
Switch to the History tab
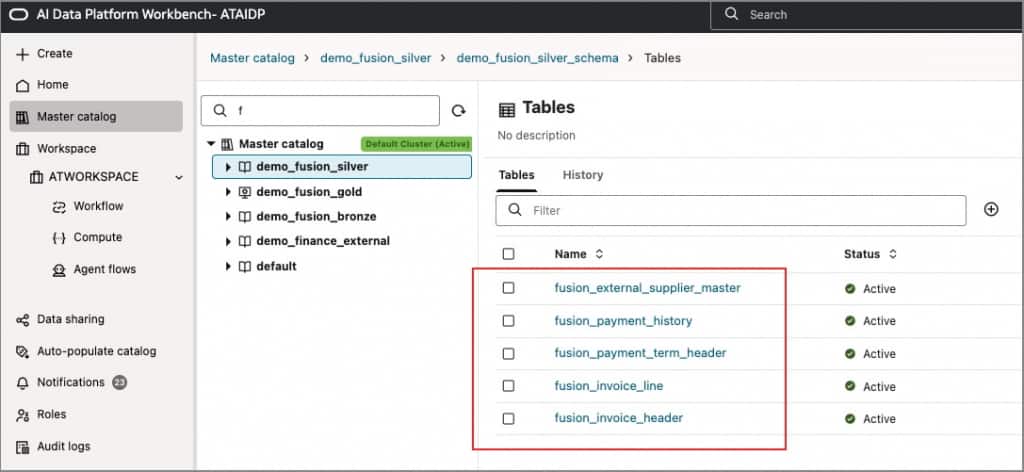[x=582, y=175]
